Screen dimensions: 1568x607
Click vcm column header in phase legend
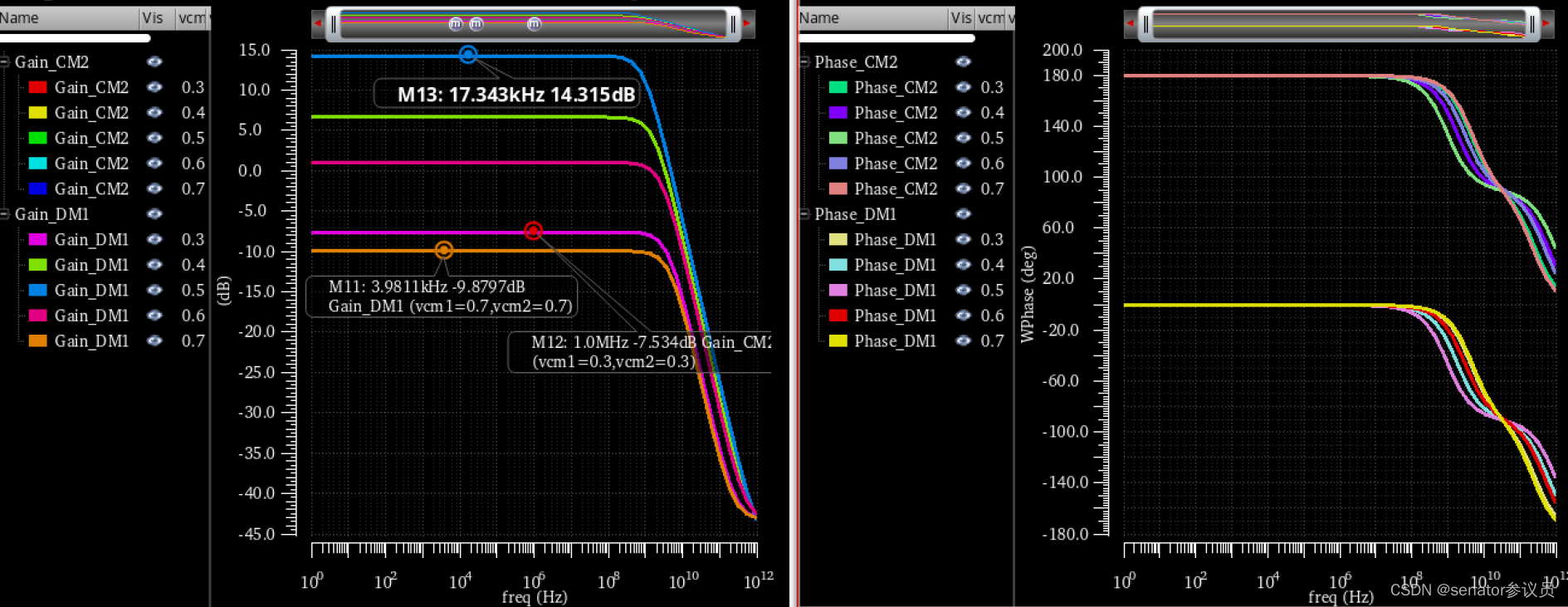point(991,17)
